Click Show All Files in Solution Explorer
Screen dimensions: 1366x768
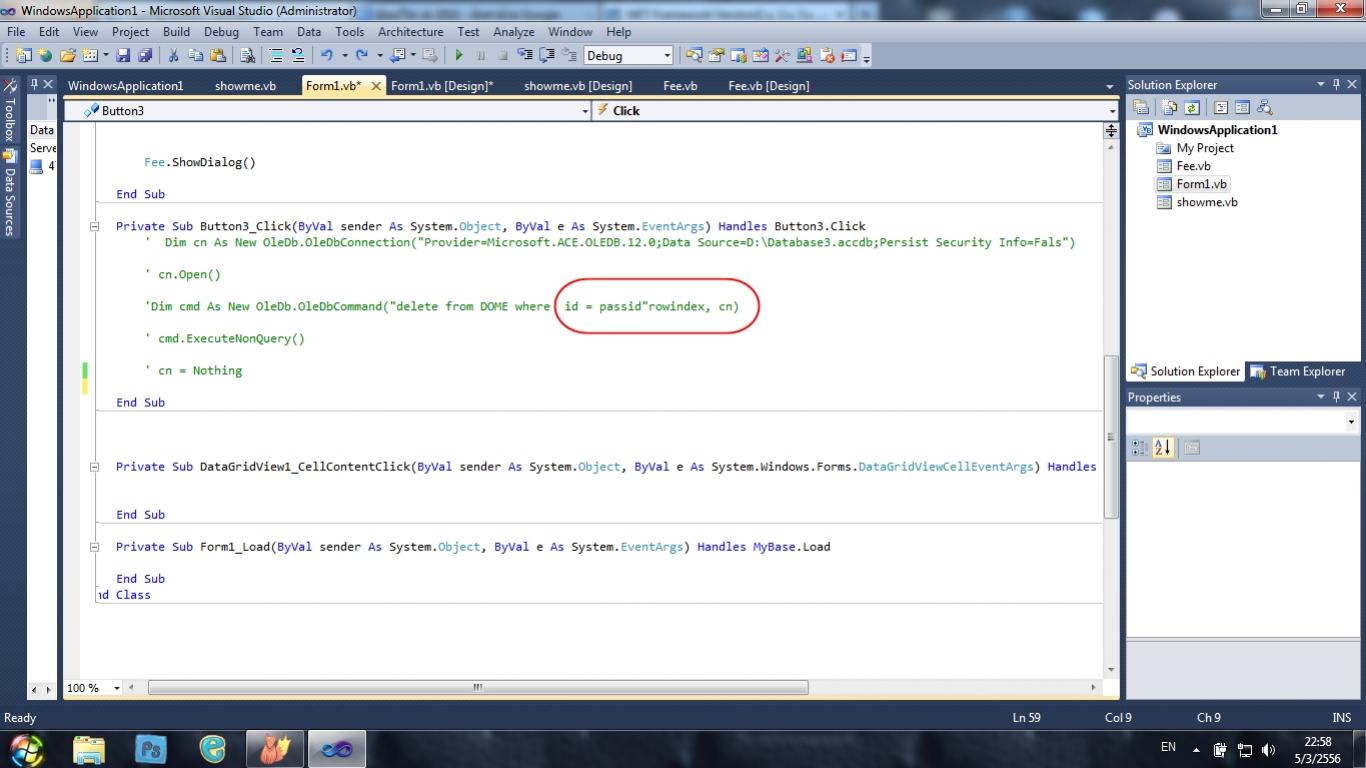click(1169, 108)
